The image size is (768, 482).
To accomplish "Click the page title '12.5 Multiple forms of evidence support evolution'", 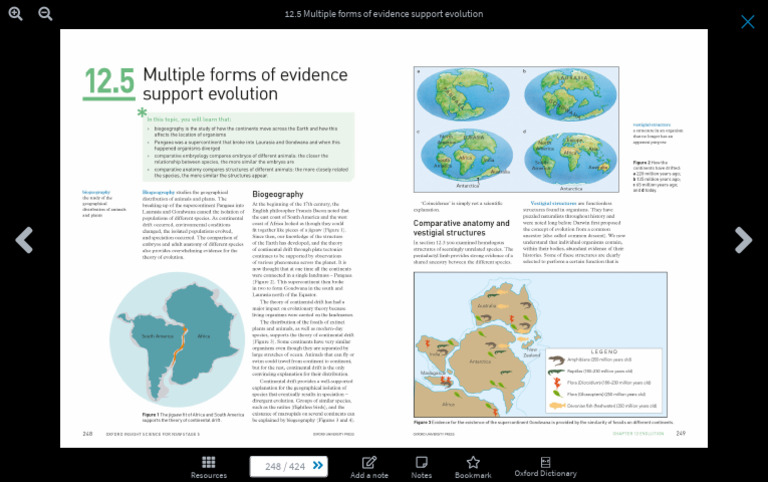I will 384,14.
